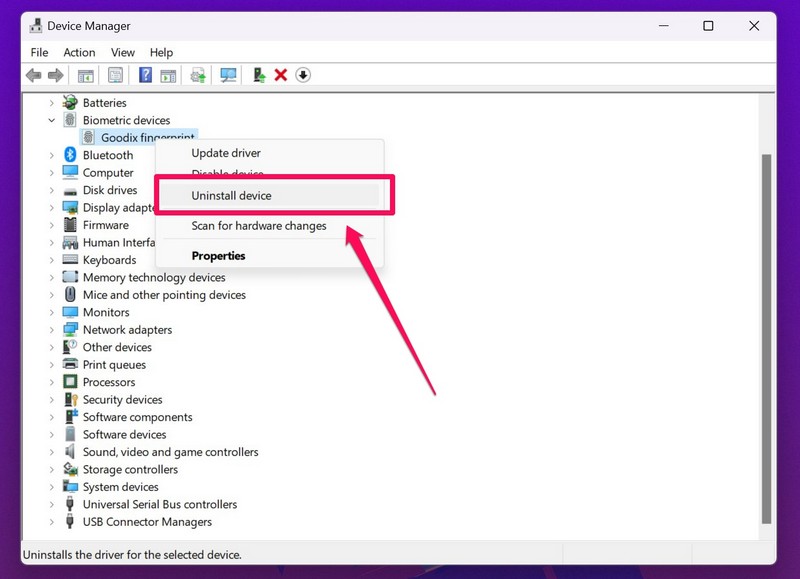
Task: Click the Enable device toolbar icon
Action: tap(259, 75)
